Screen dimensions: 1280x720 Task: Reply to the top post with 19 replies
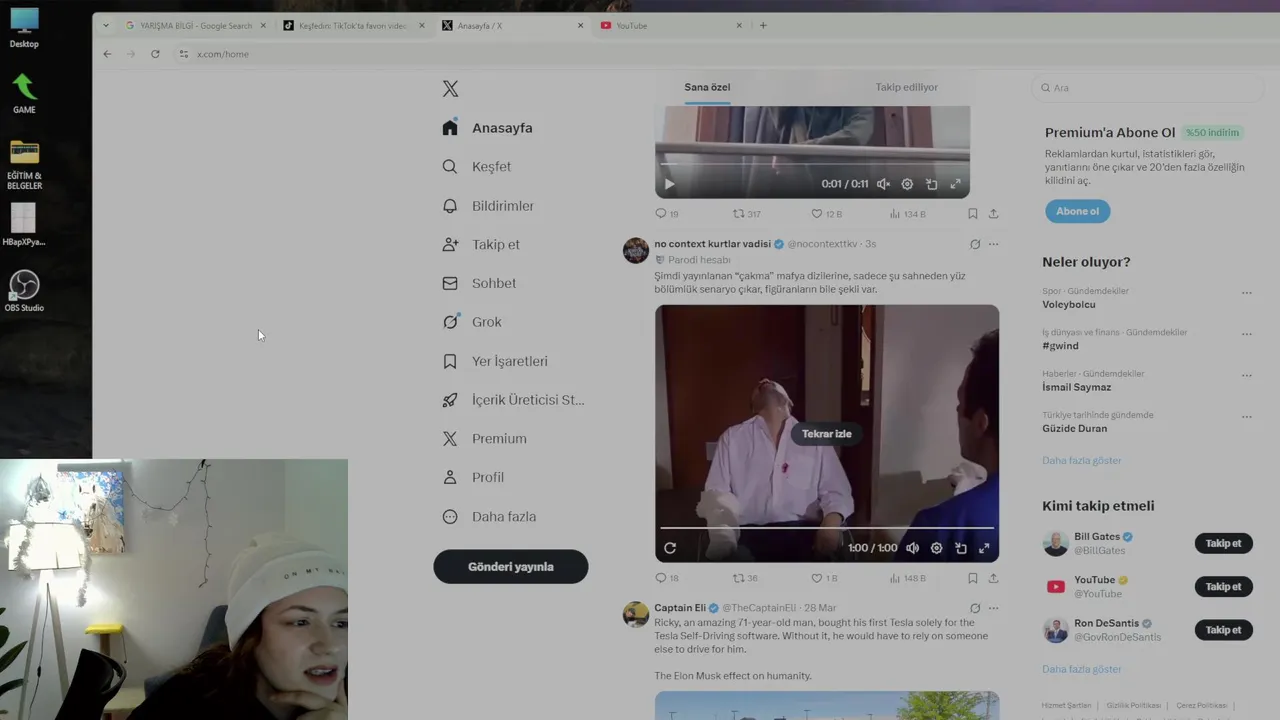click(x=666, y=214)
